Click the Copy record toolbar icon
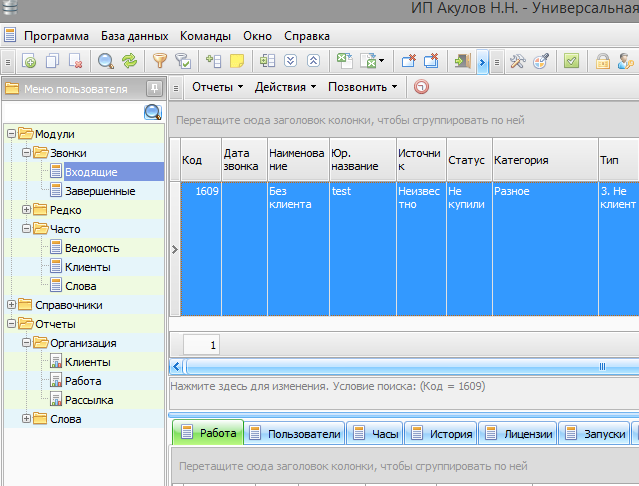This screenshot has width=639, height=486. point(52,62)
